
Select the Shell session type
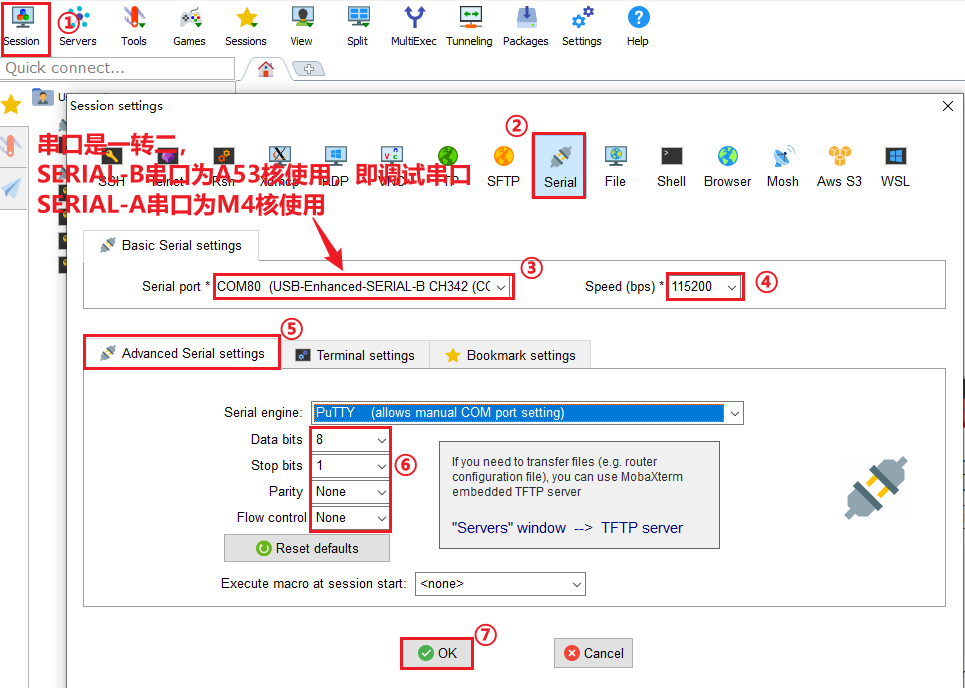click(x=671, y=166)
